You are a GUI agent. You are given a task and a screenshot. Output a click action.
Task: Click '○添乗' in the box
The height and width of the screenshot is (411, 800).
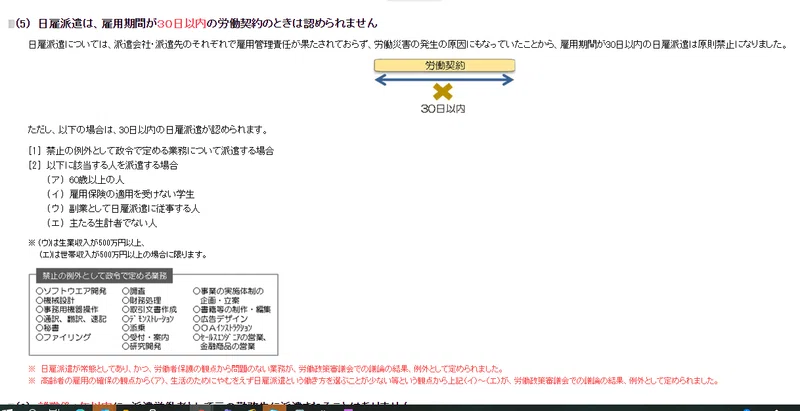pyautogui.click(x=134, y=328)
